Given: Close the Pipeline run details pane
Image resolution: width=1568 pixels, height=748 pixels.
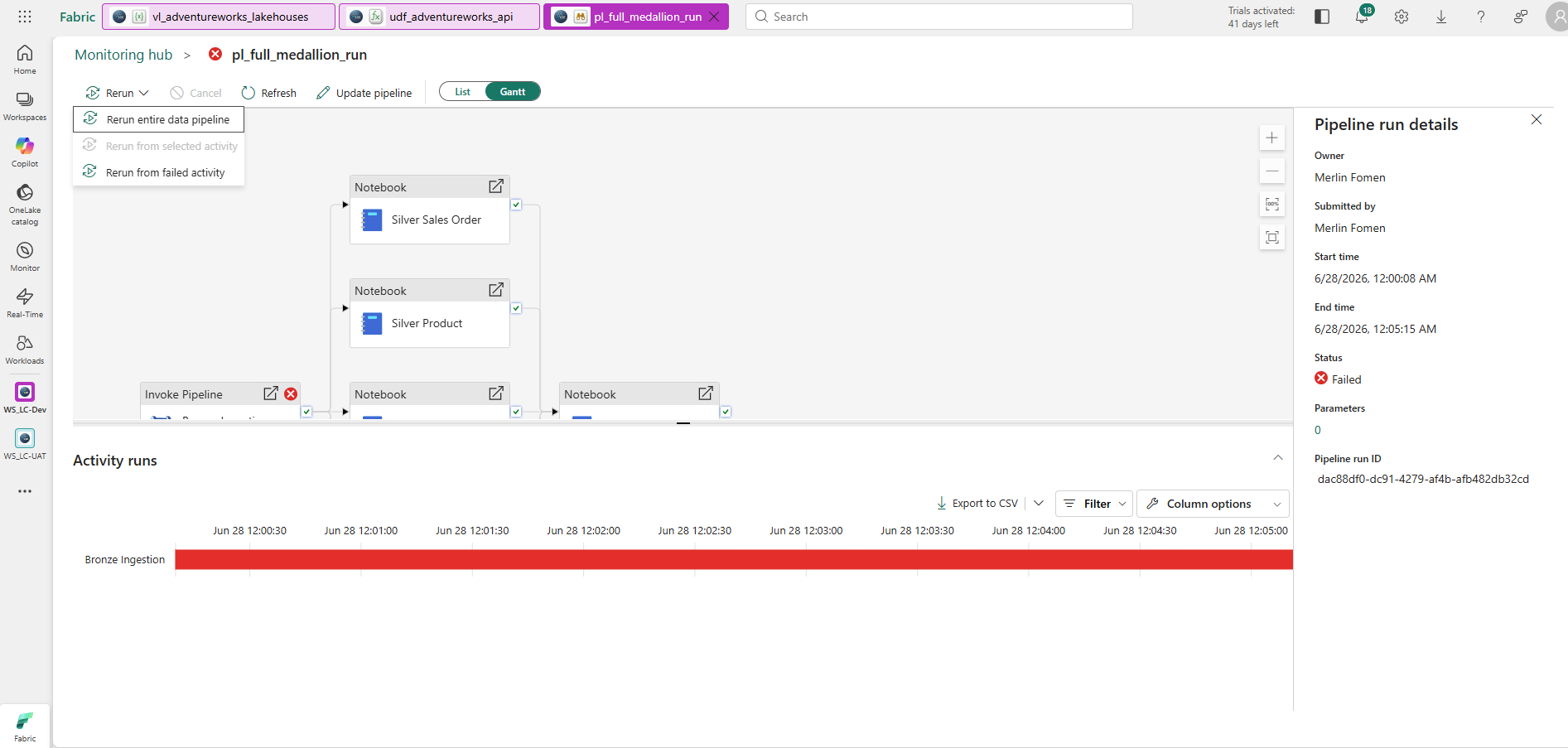Looking at the screenshot, I should click(x=1537, y=119).
